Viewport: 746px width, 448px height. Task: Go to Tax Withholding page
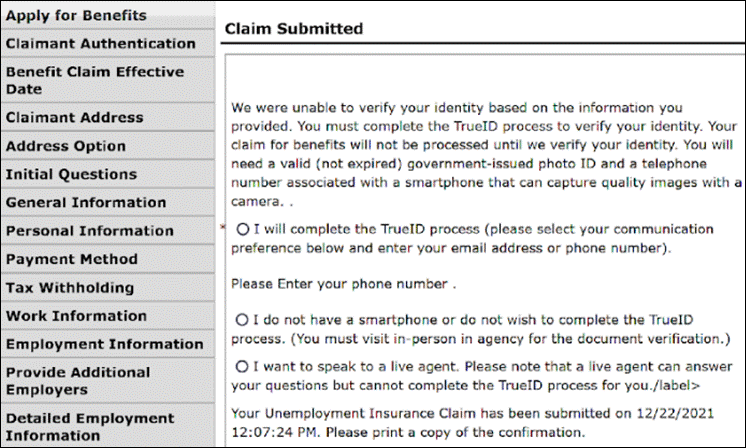pyautogui.click(x=70, y=288)
